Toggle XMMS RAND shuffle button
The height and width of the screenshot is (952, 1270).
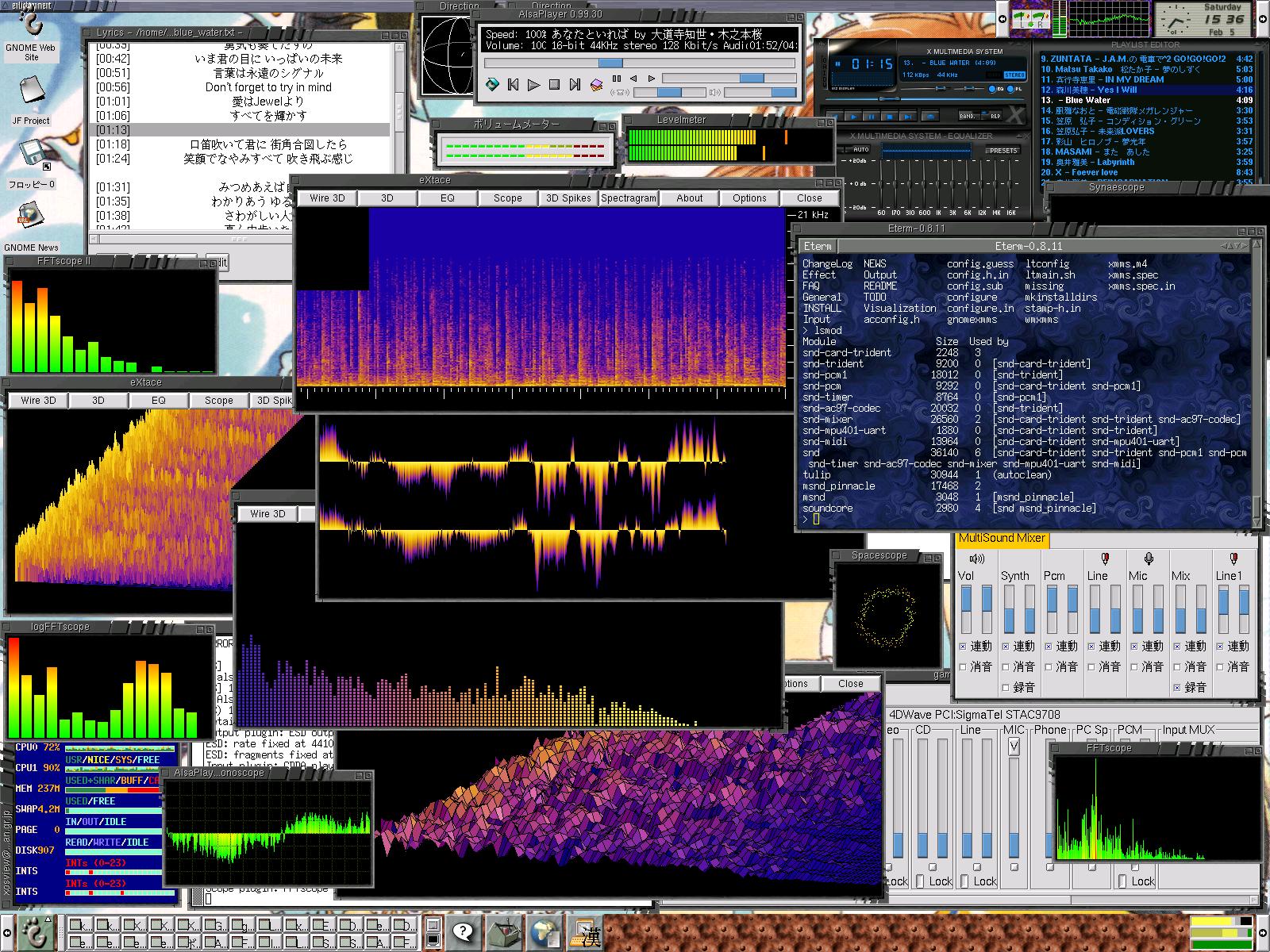969,116
